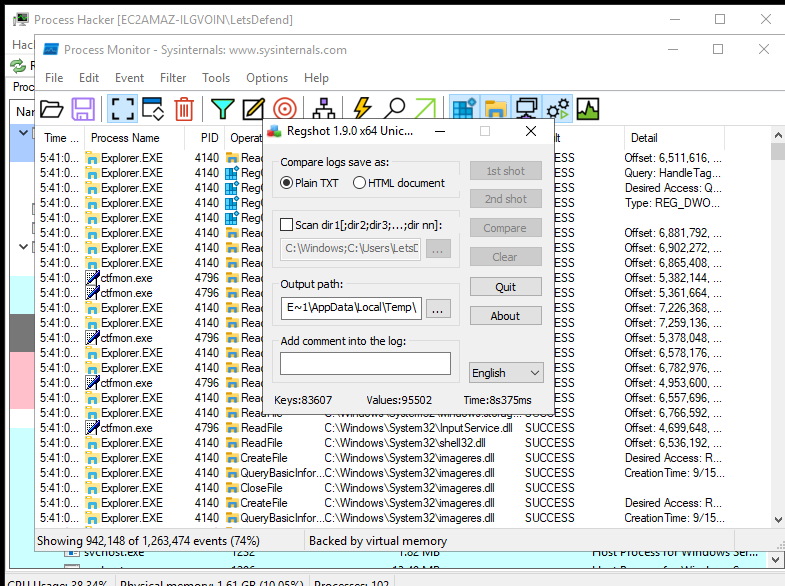
Task: Click the Quit button in Regshot
Action: pyautogui.click(x=506, y=287)
